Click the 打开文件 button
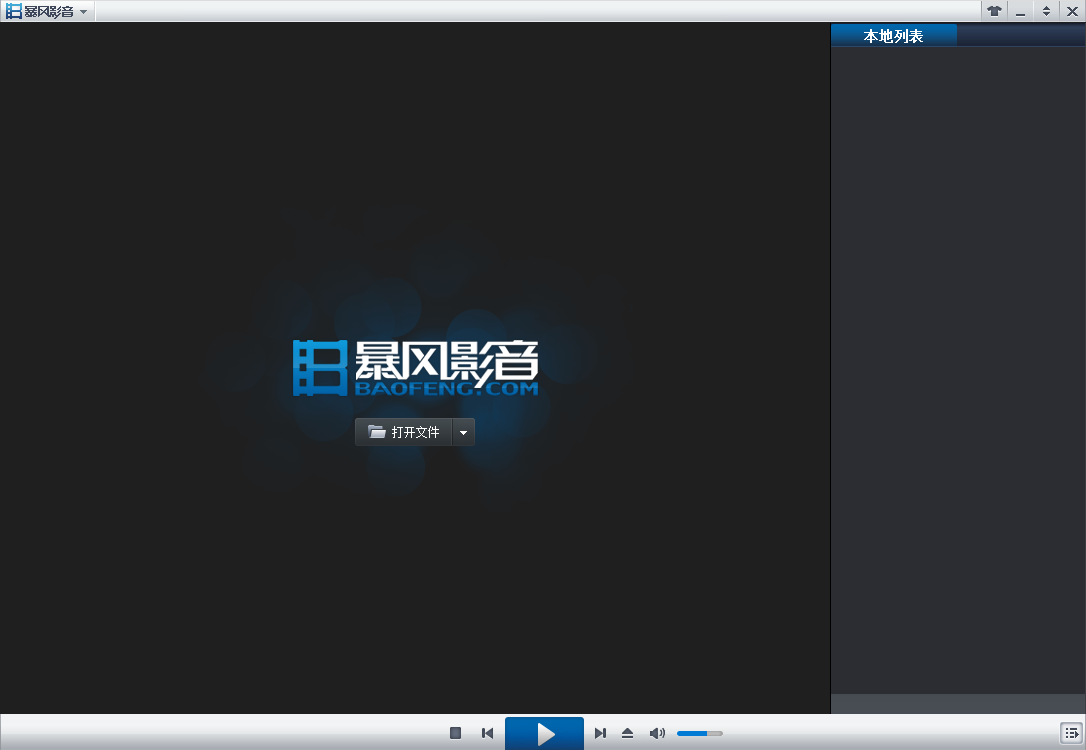The image size is (1086, 750). (x=404, y=432)
